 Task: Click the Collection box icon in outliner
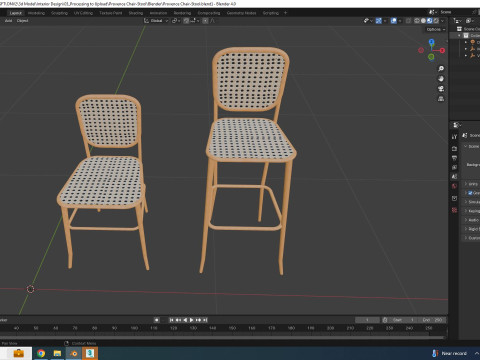(x=466, y=35)
